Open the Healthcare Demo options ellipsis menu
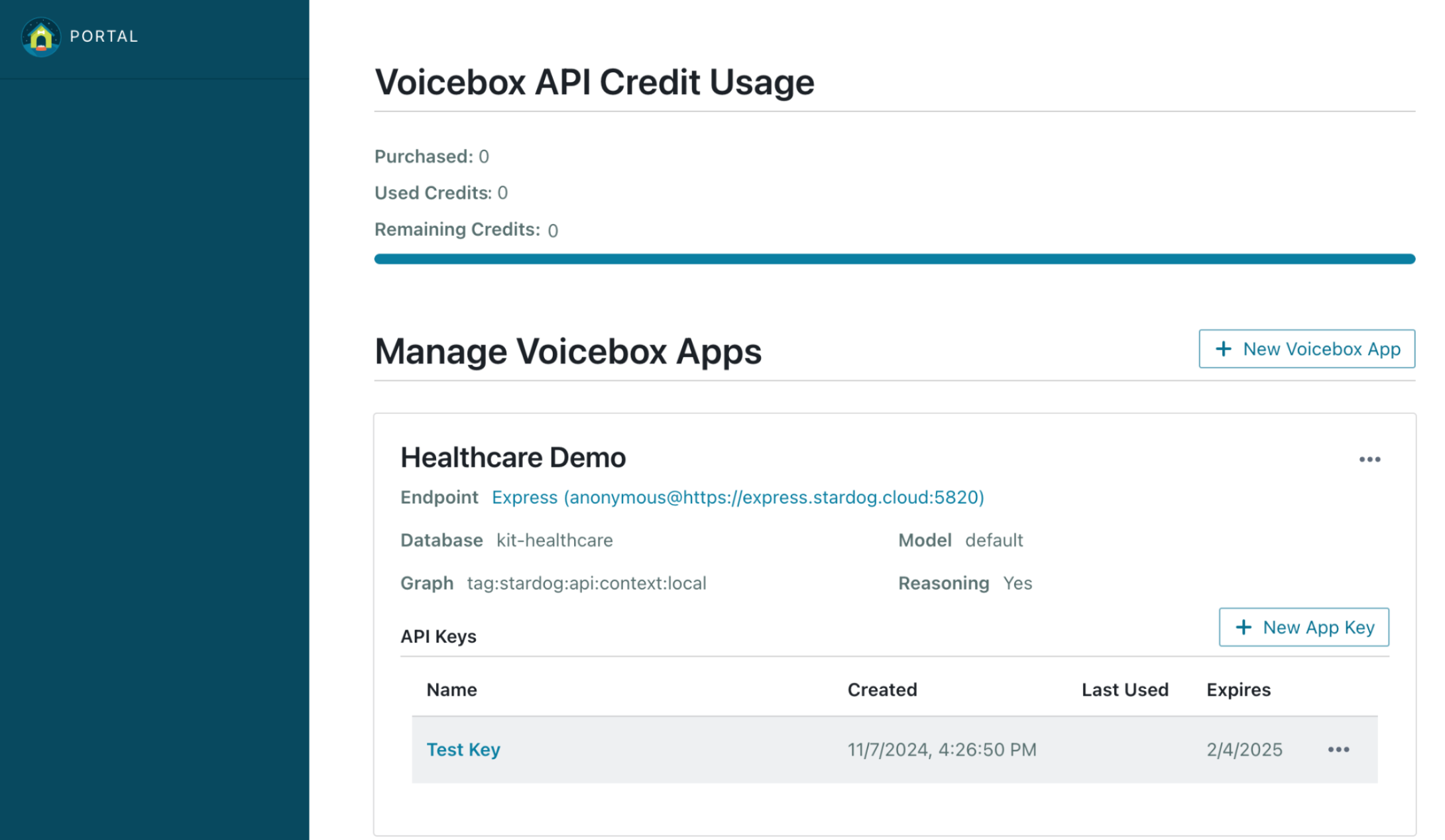 pyautogui.click(x=1370, y=459)
